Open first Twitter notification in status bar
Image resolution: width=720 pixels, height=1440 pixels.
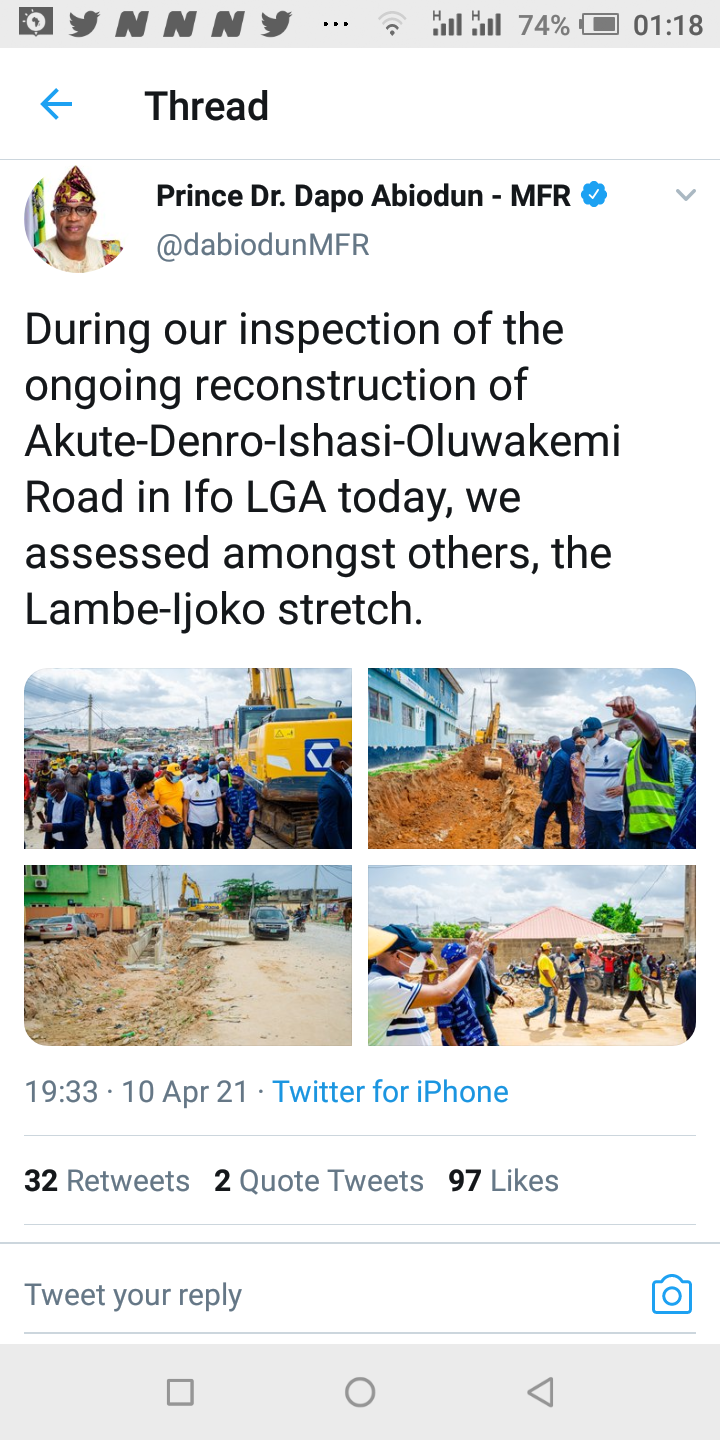point(85,24)
